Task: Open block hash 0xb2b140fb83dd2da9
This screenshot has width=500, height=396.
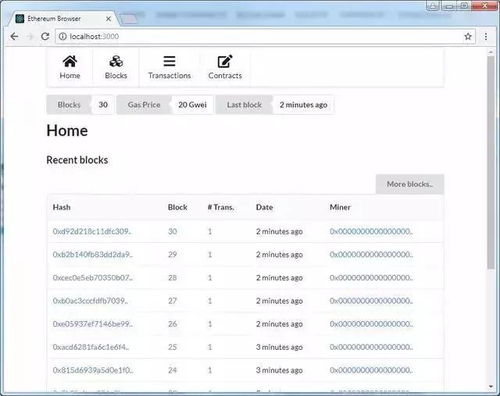Action: (93, 254)
